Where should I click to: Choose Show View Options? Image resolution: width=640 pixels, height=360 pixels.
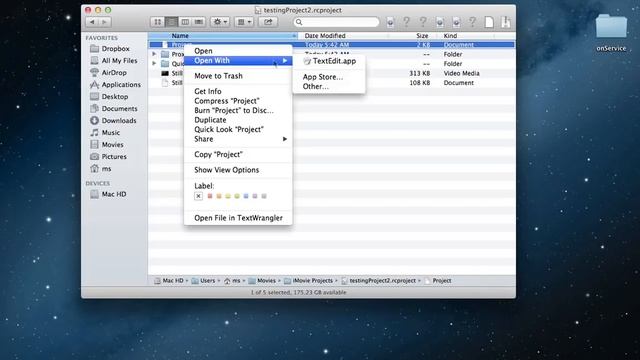238,170
